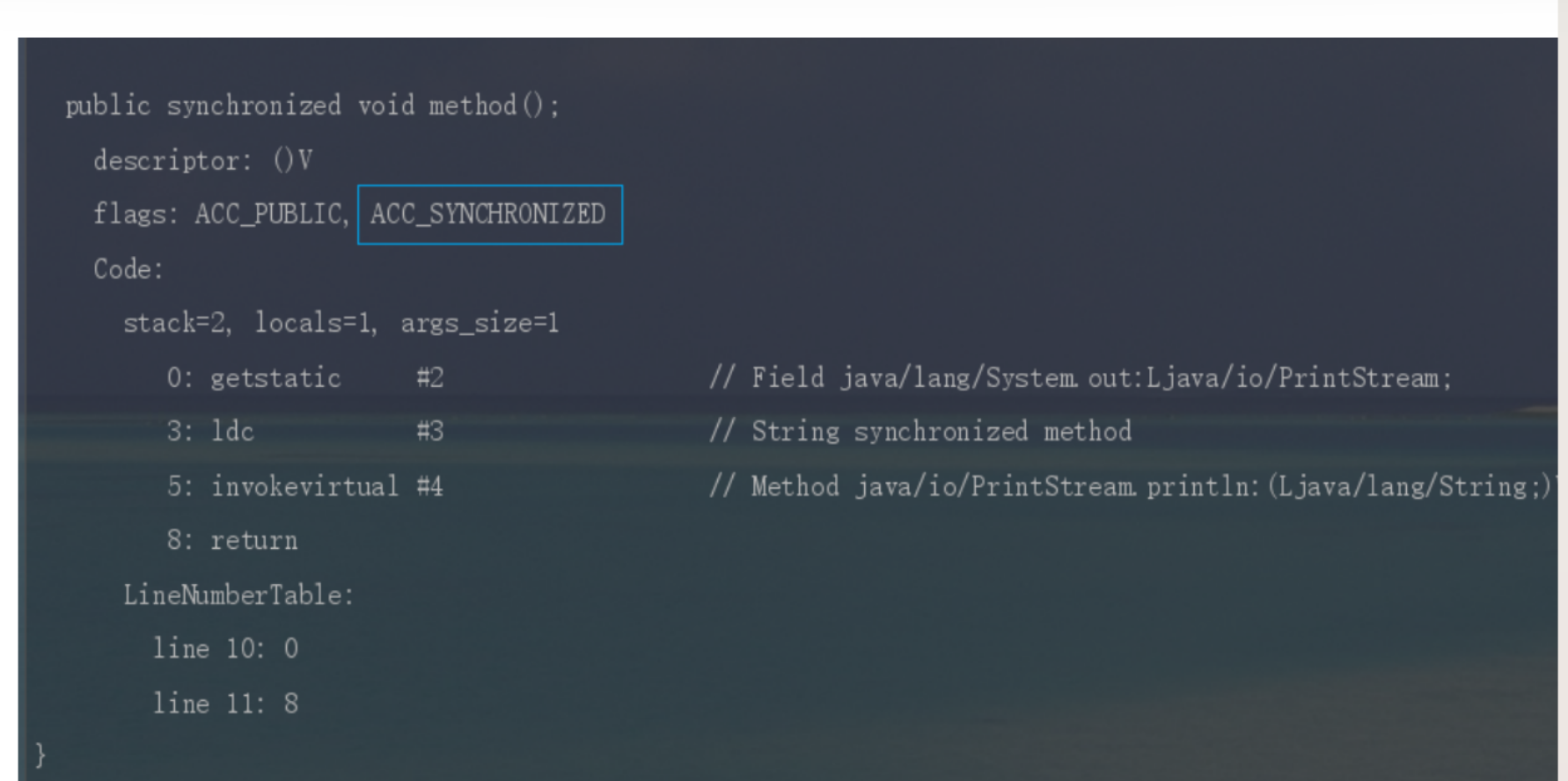The width and height of the screenshot is (1568, 781).
Task: Click the 'stack=2, locals=1, args_size=1' line
Action: [x=341, y=324]
